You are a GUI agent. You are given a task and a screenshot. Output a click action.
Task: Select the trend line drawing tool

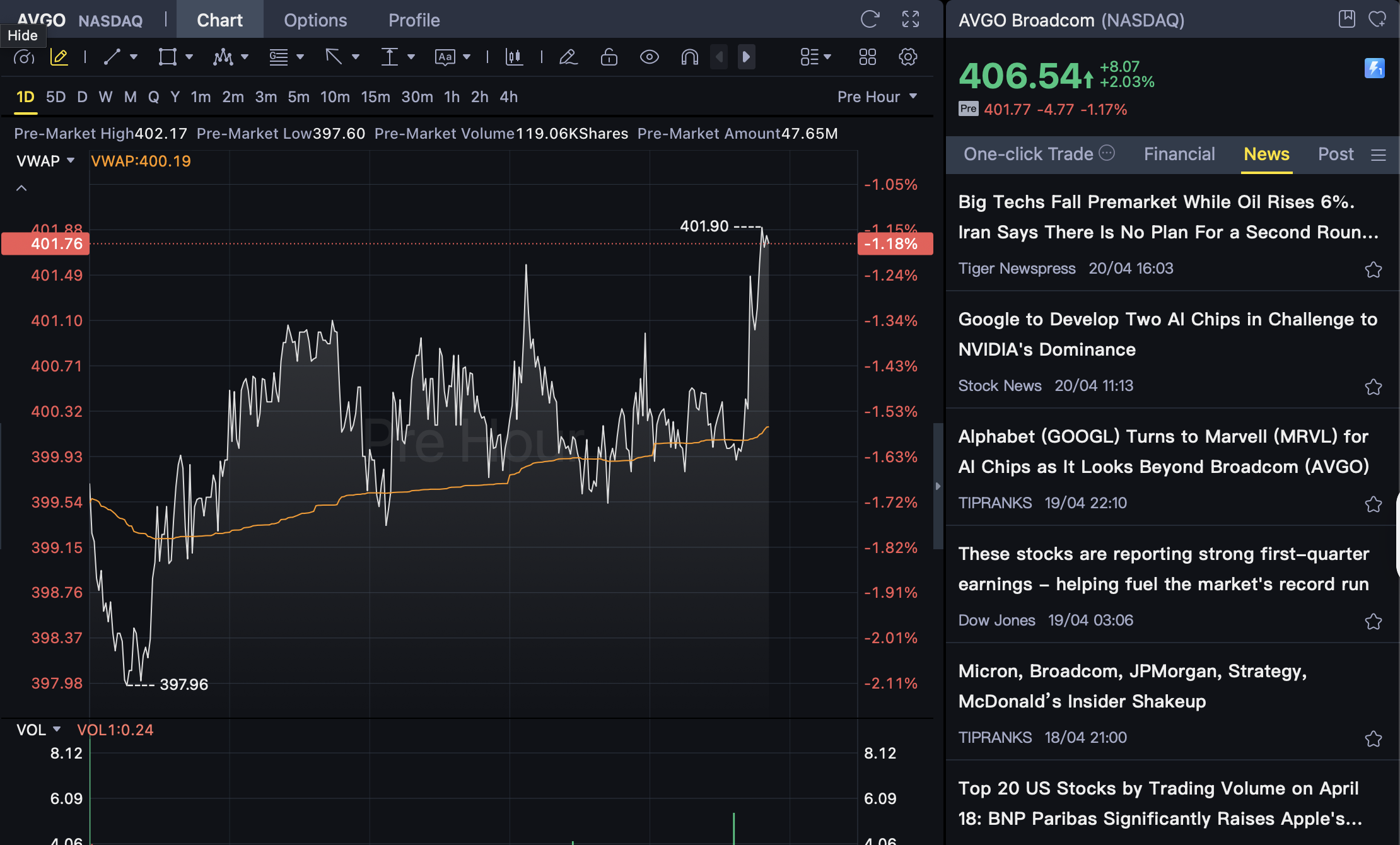coord(112,57)
